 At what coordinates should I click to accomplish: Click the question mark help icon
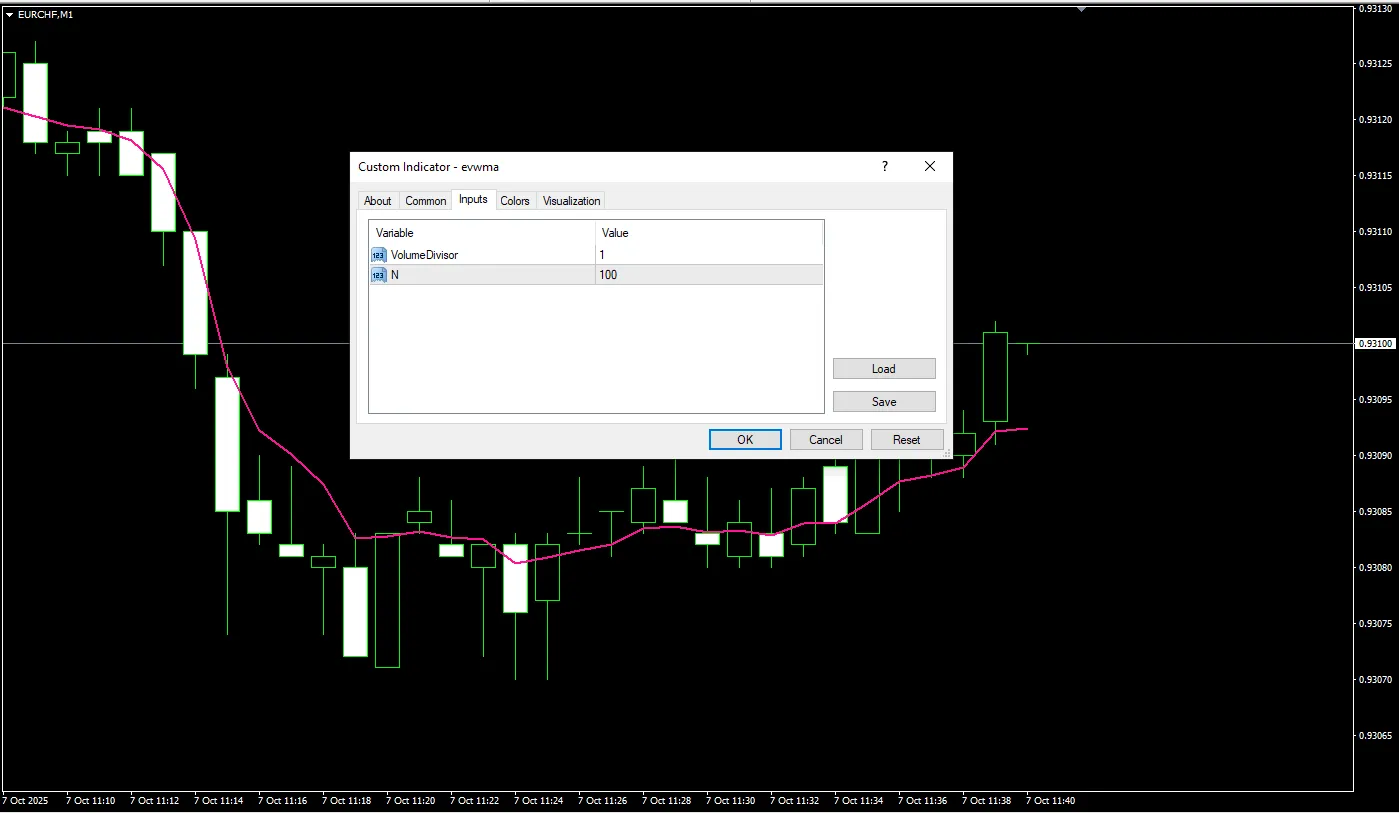tap(884, 167)
